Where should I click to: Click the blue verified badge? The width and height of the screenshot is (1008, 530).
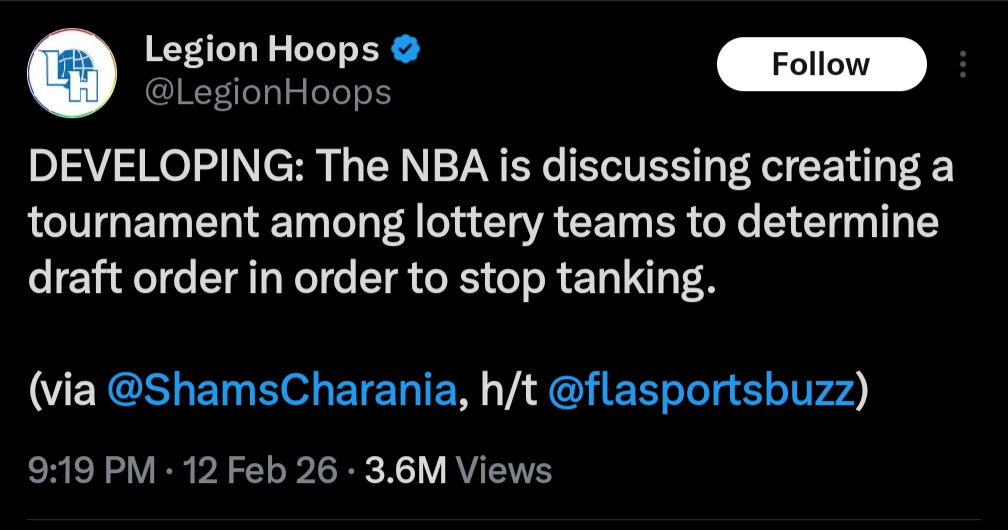pyautogui.click(x=405, y=49)
